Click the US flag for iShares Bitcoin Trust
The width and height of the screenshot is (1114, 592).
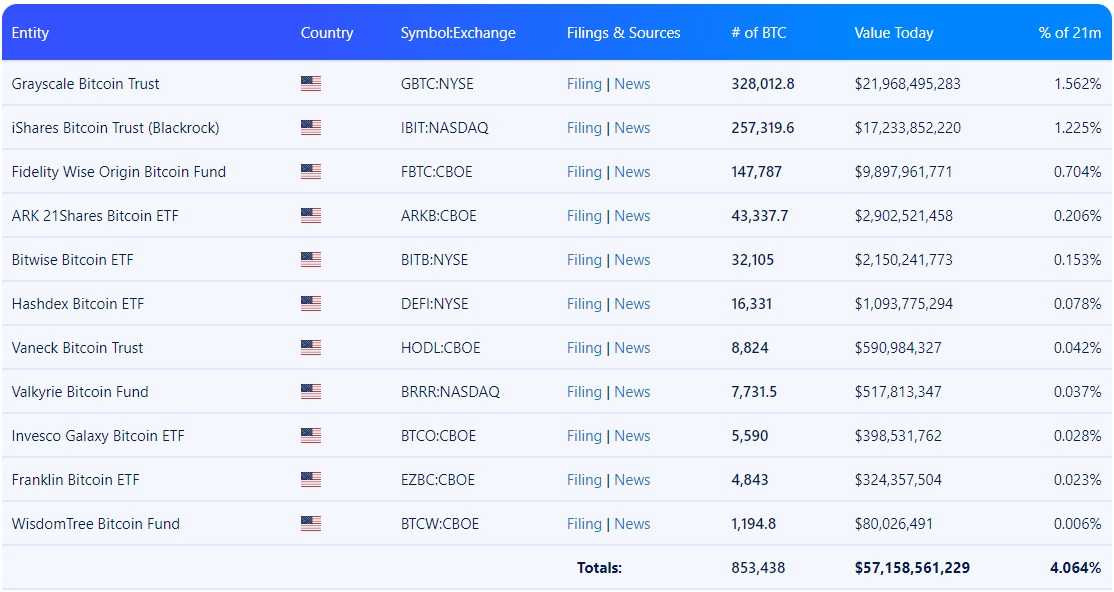coord(310,128)
